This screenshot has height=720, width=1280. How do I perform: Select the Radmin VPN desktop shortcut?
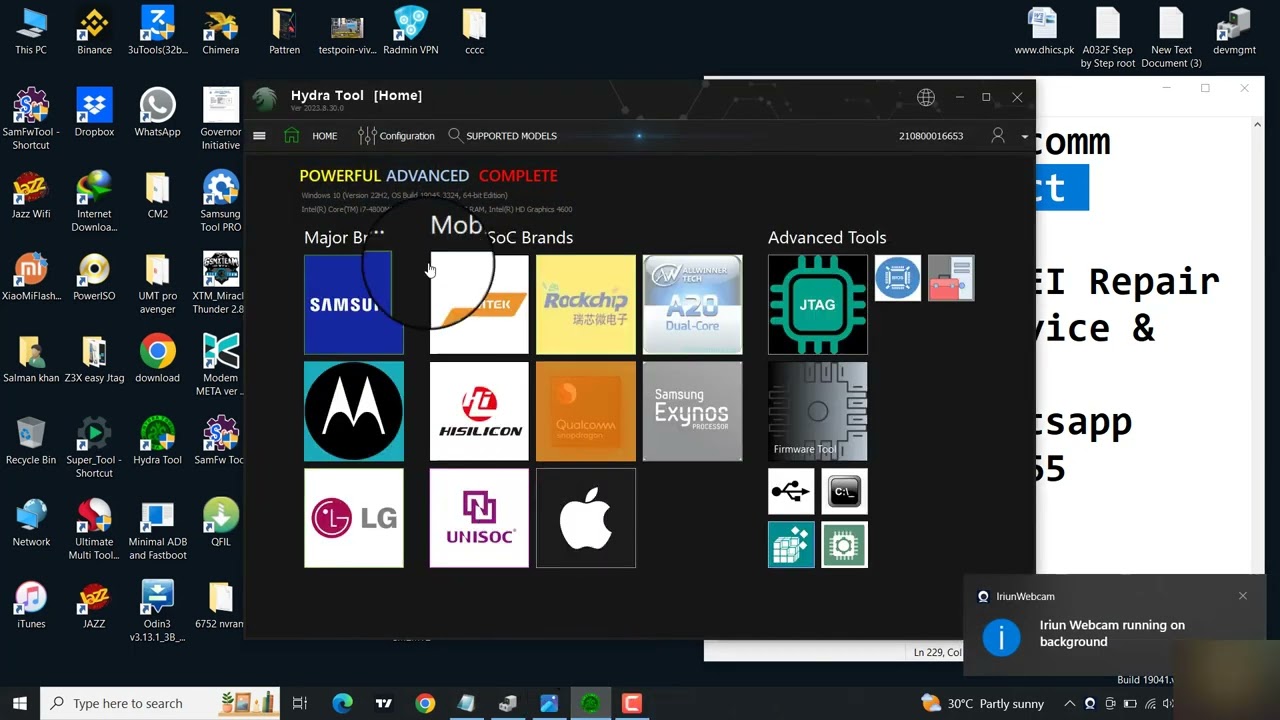411,32
